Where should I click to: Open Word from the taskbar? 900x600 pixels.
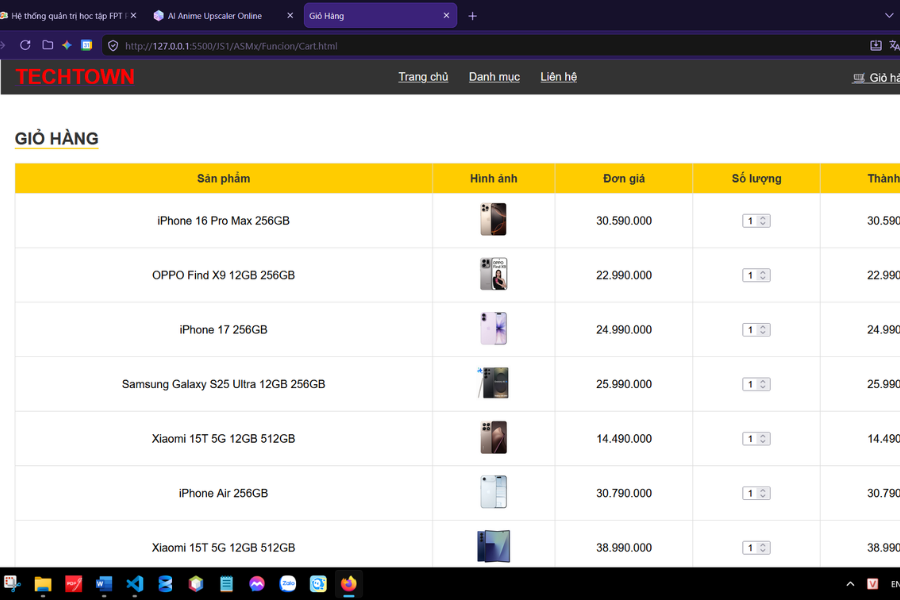point(104,584)
